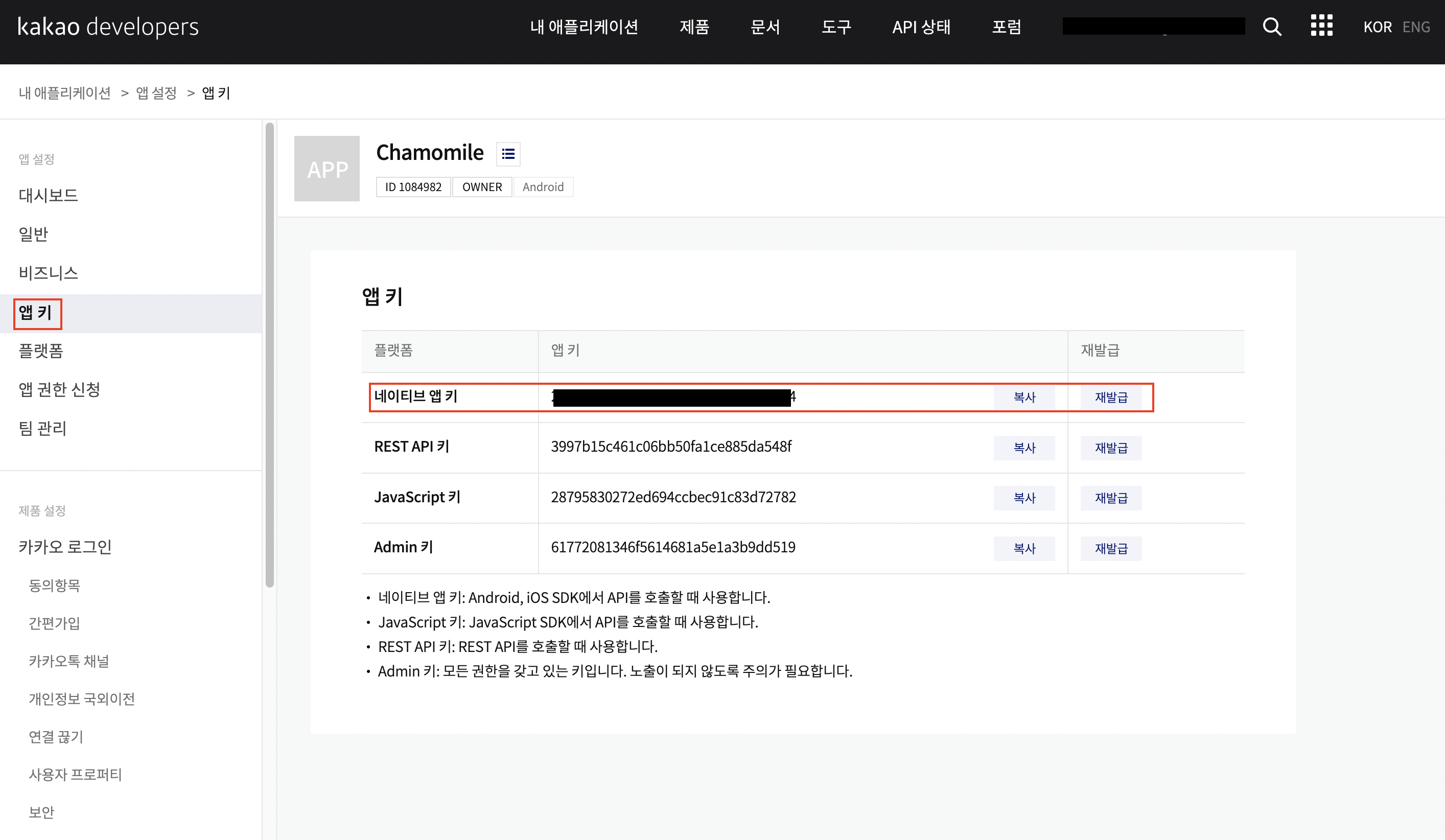Click the kakao developers logo
Screen dimensions: 1445x840
pos(108,27)
